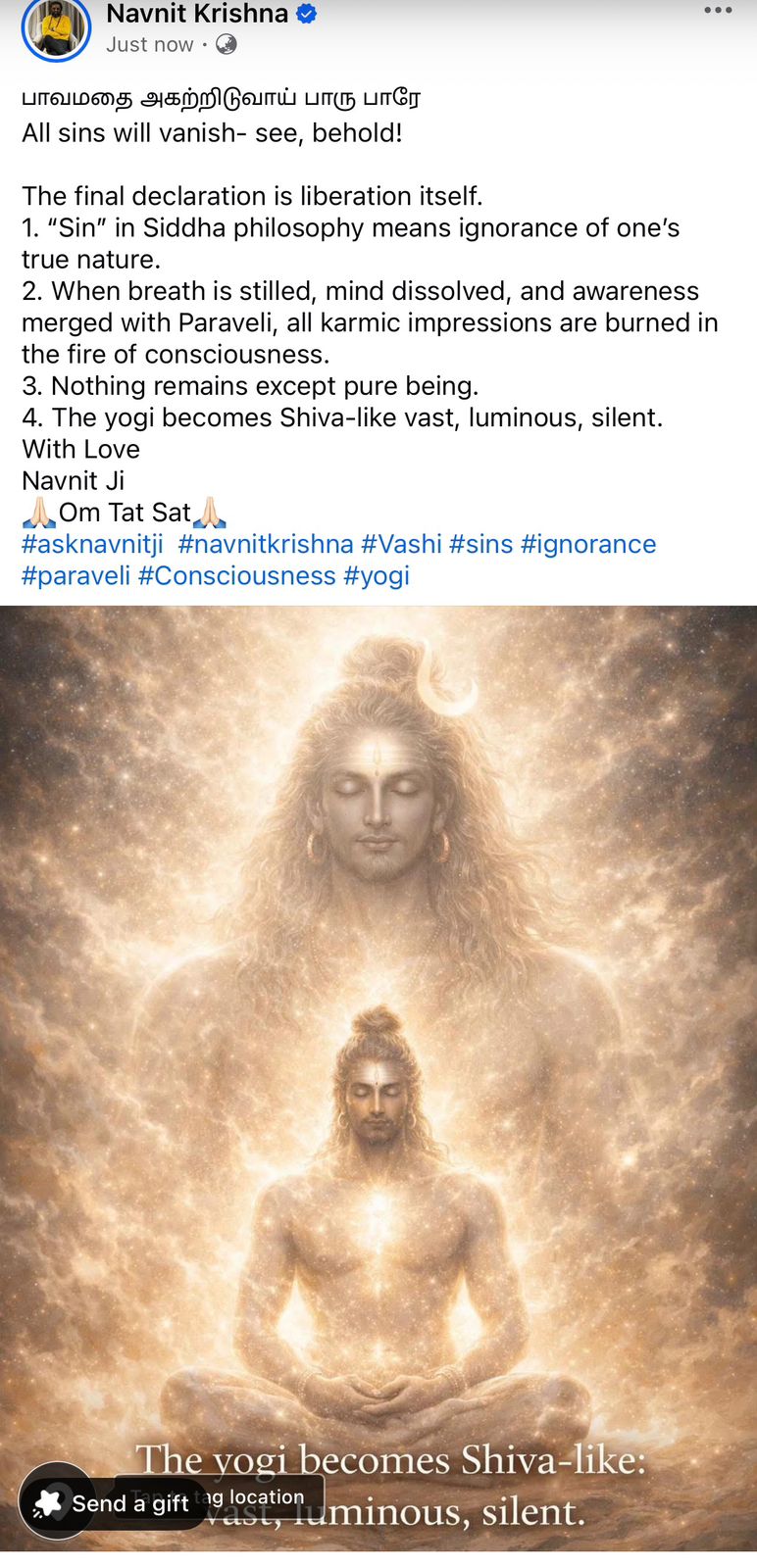Open the #navnitkrishna hashtag
This screenshot has width=757, height=1568.
pos(266,544)
